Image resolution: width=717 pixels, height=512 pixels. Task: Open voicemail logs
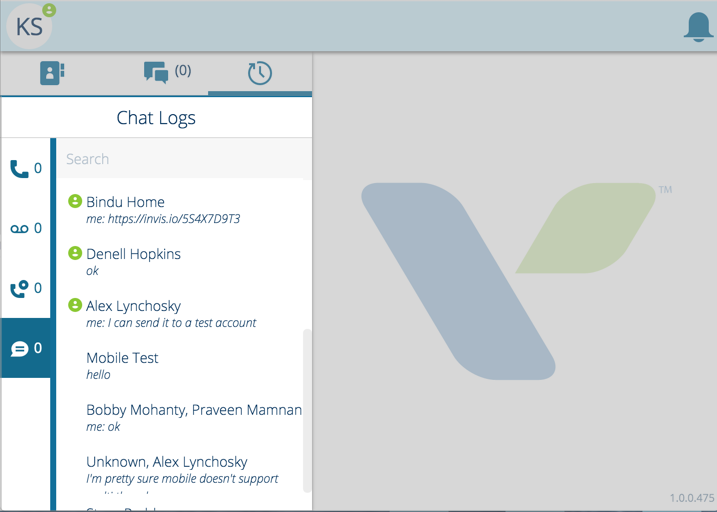(x=26, y=228)
